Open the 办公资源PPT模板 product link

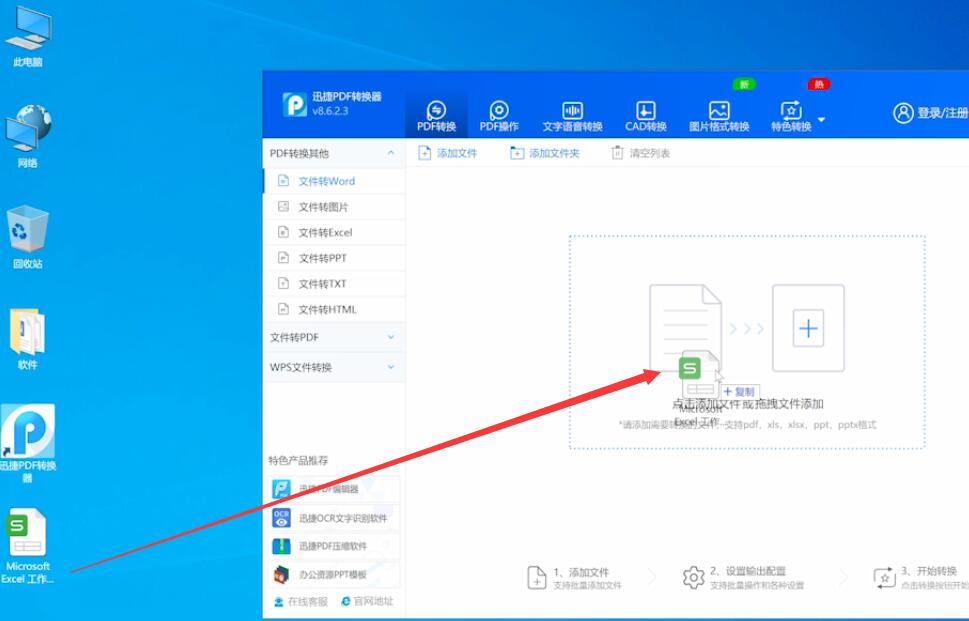(x=336, y=575)
